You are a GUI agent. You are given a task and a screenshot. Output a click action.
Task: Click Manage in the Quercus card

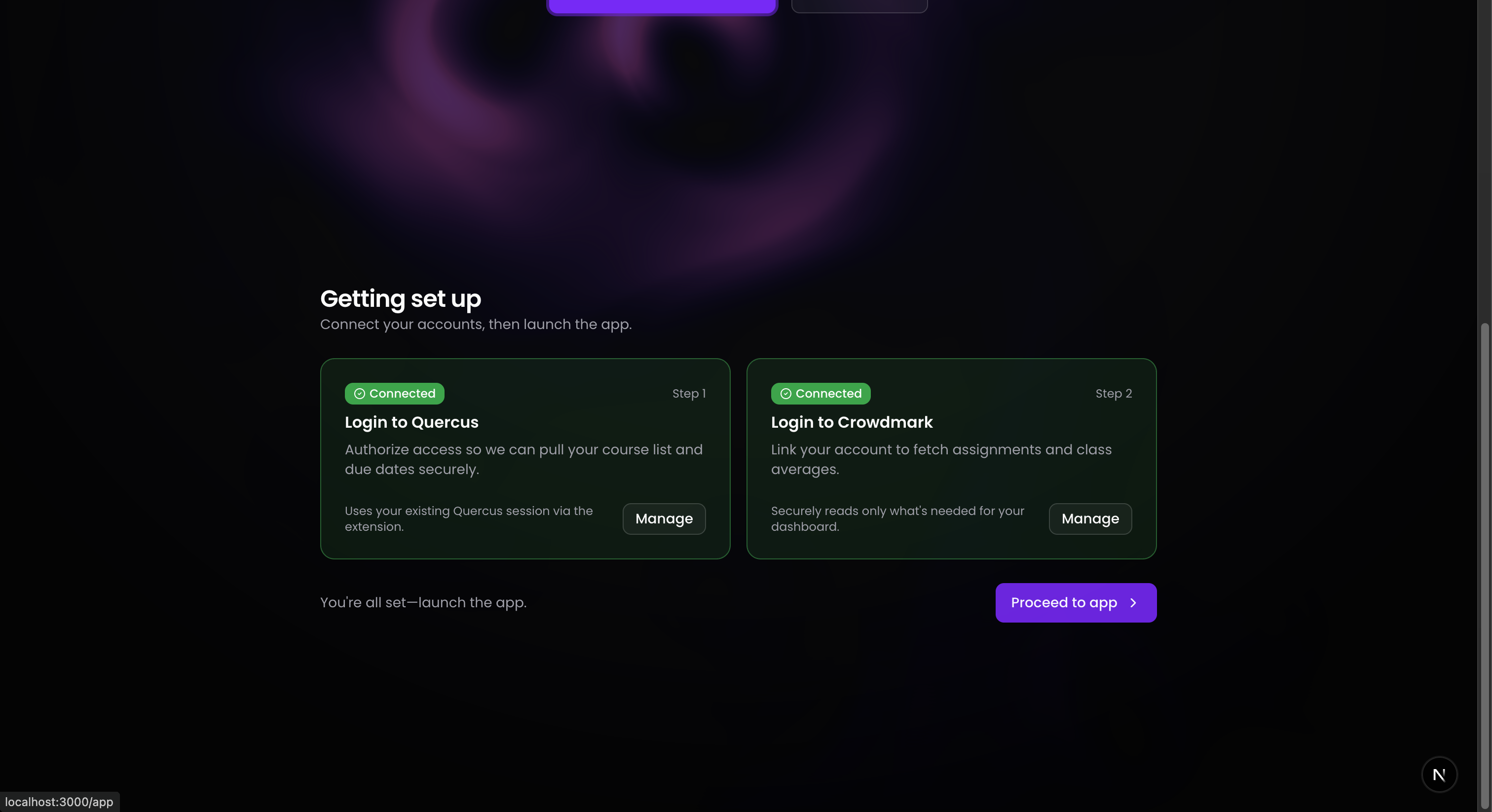[x=664, y=519]
